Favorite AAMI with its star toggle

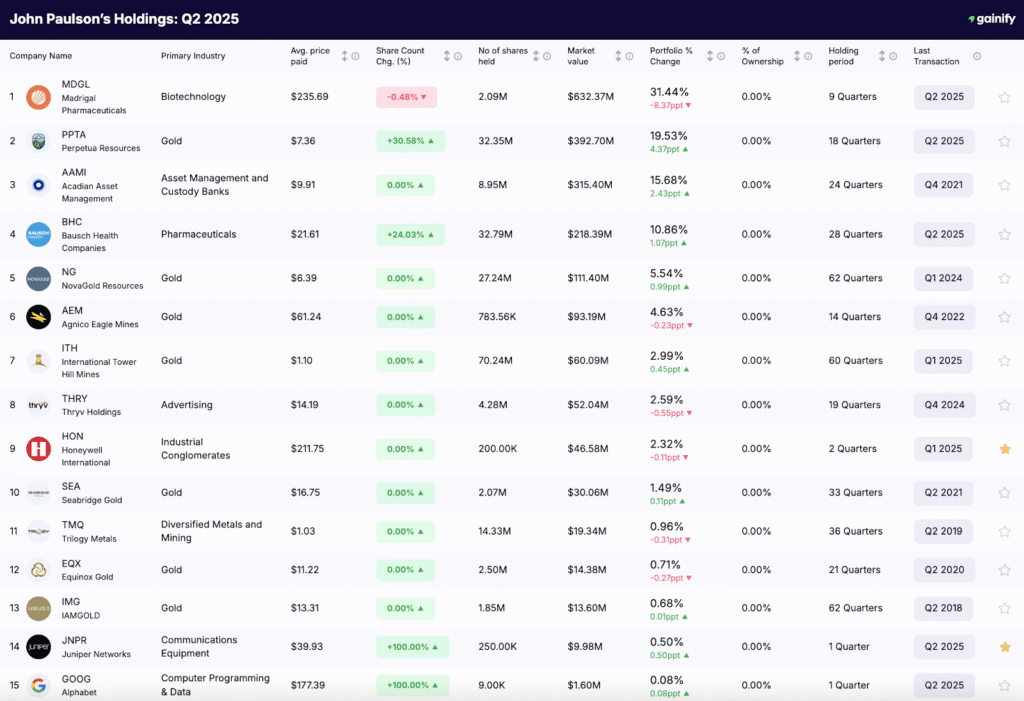1004,185
